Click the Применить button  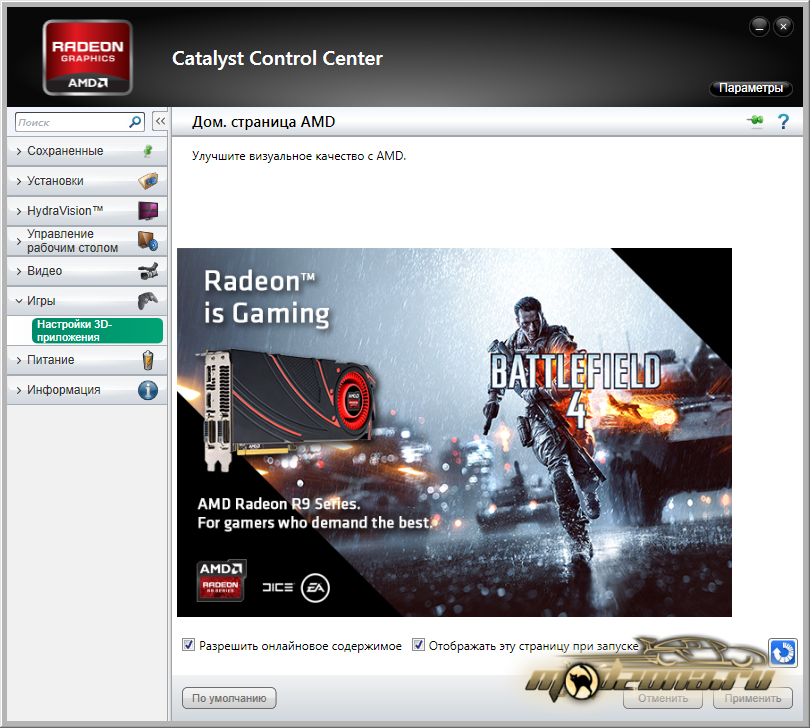point(753,698)
